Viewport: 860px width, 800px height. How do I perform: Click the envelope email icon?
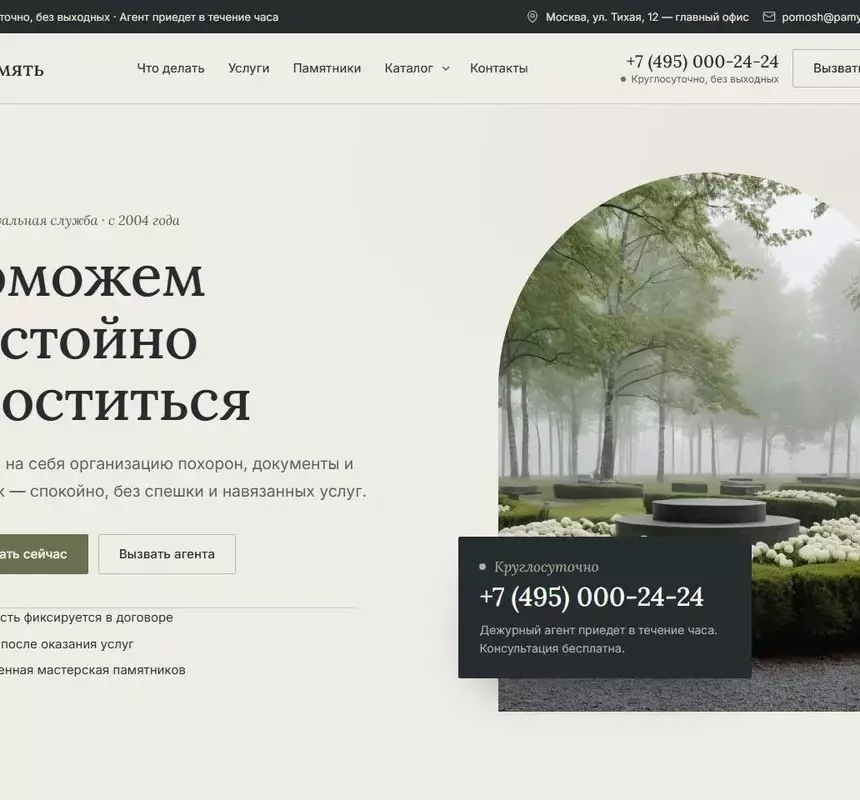pos(769,17)
